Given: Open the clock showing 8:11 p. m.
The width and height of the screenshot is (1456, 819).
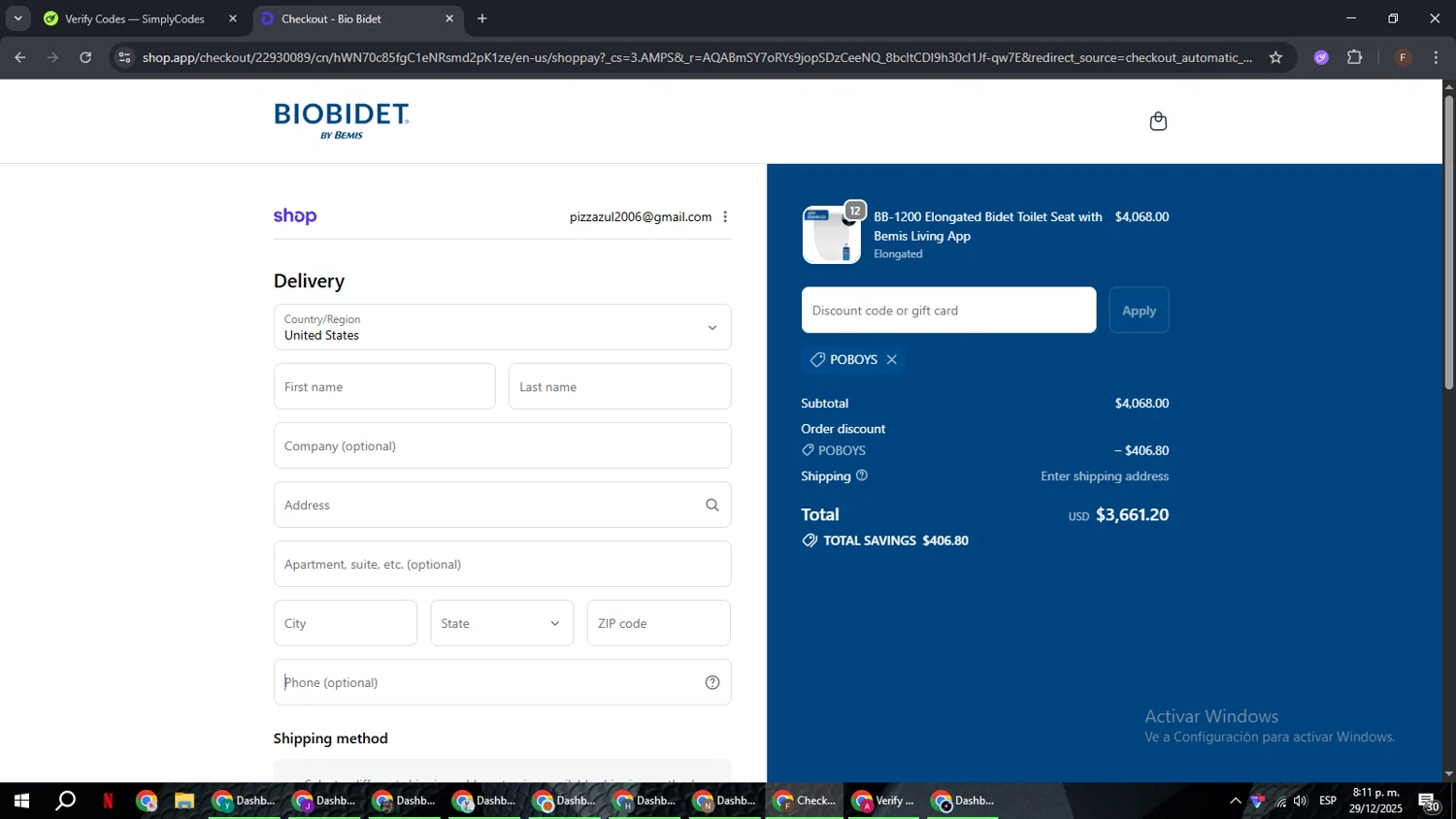Looking at the screenshot, I should pyautogui.click(x=1375, y=801).
